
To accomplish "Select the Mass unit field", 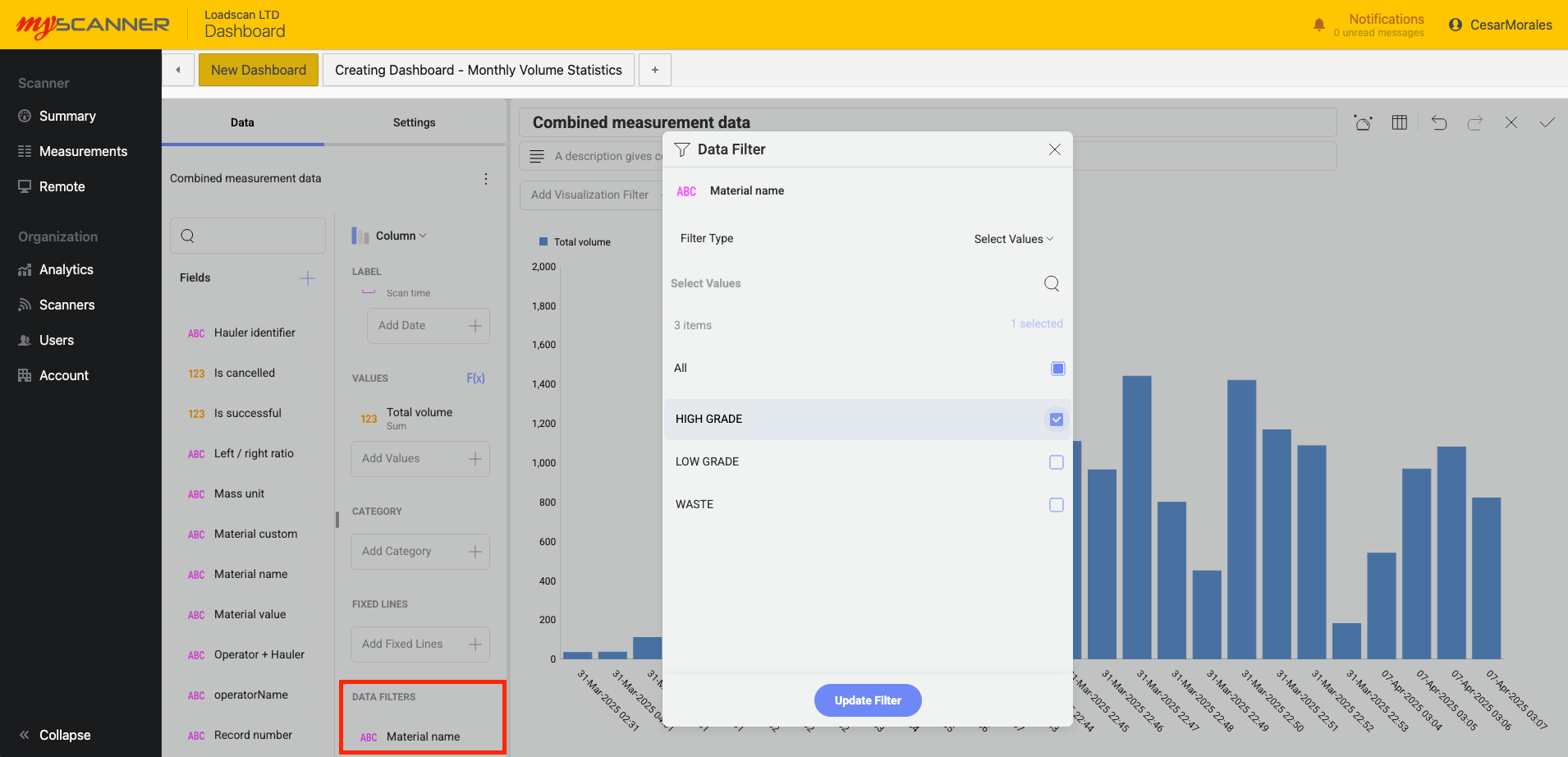I will tap(239, 493).
